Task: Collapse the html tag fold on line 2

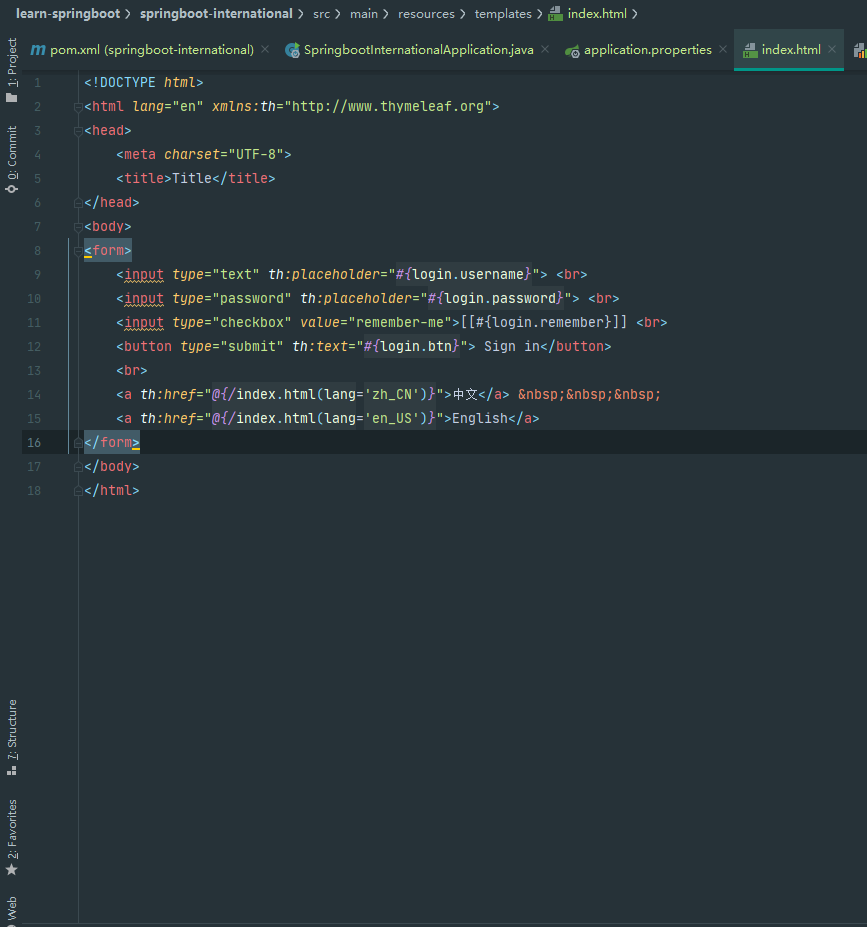Action: coord(78,107)
